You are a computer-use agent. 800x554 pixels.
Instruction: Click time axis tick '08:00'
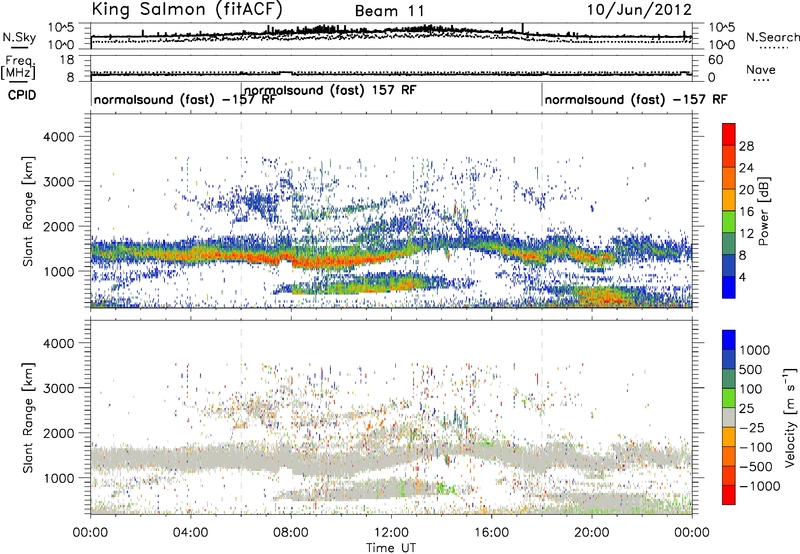click(x=291, y=533)
